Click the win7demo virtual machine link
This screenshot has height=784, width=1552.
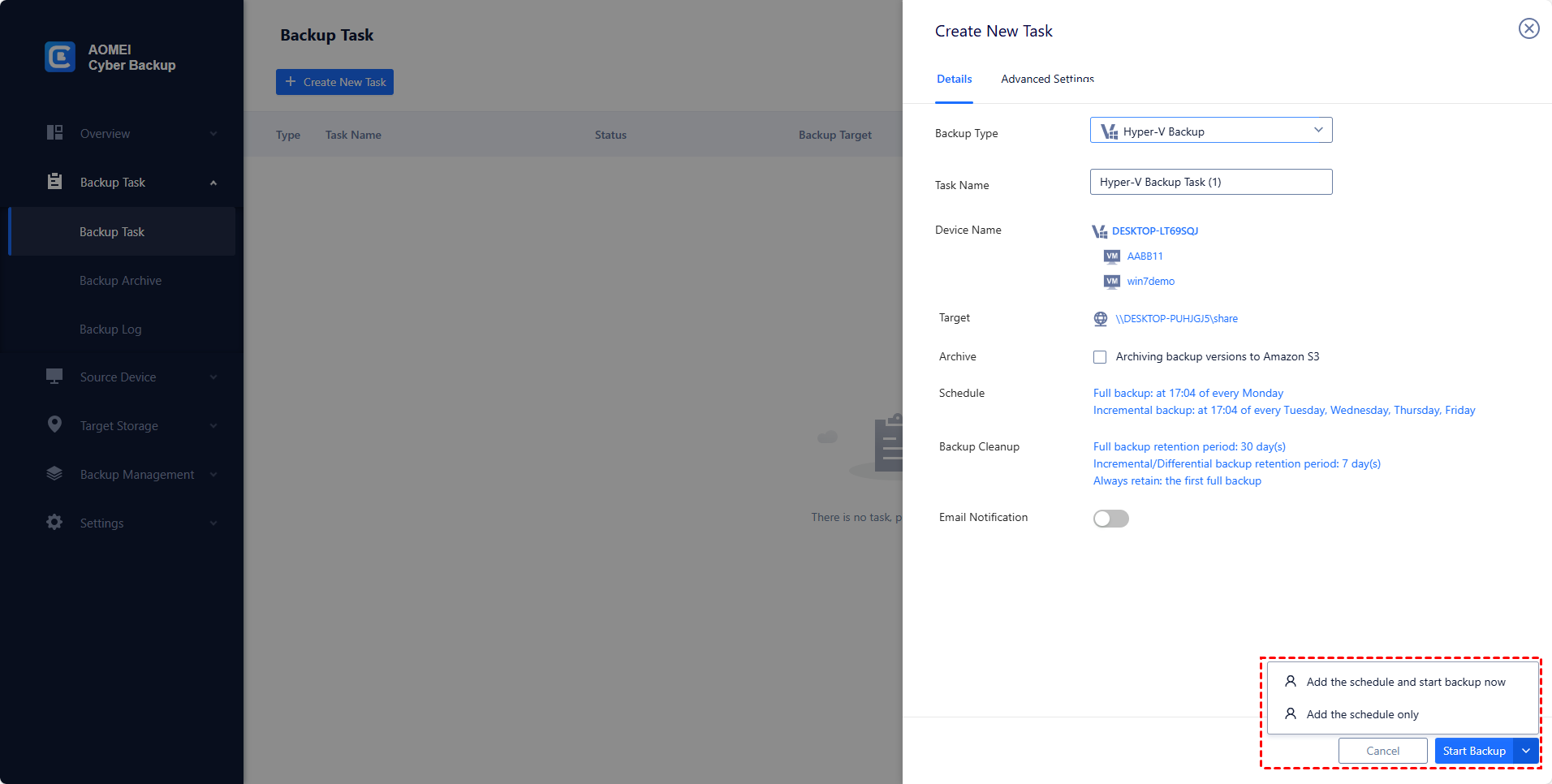[x=1150, y=282]
